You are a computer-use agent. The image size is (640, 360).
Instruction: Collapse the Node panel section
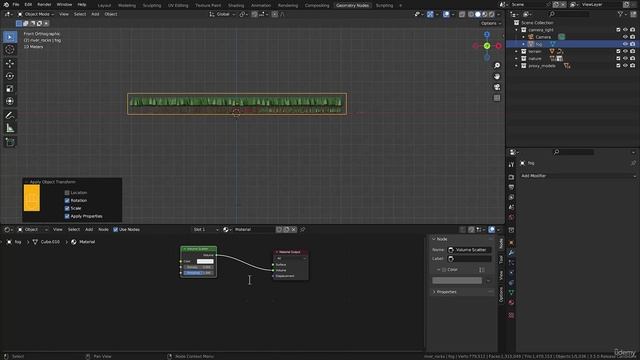[434, 239]
